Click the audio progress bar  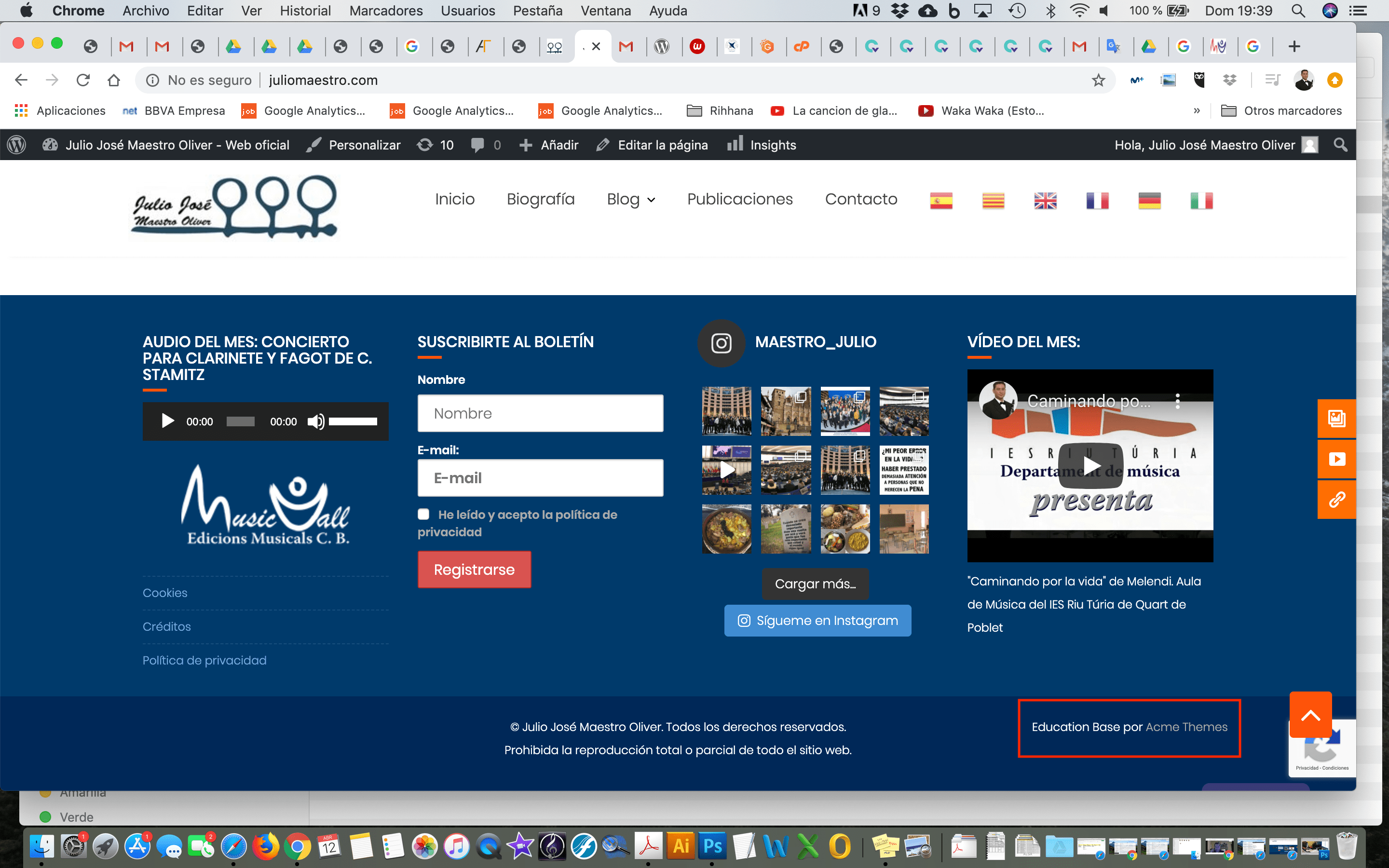tap(241, 421)
